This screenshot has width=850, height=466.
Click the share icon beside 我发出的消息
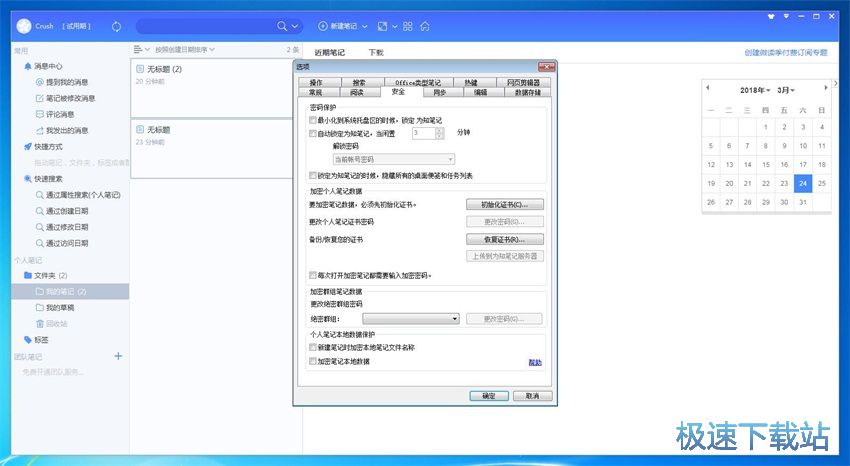click(x=39, y=131)
